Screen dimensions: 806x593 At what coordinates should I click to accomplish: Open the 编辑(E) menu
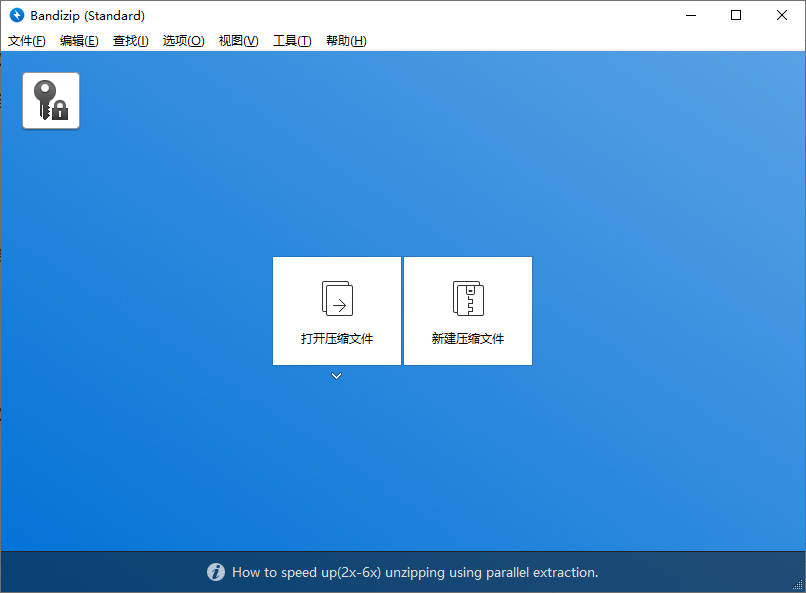tap(79, 41)
